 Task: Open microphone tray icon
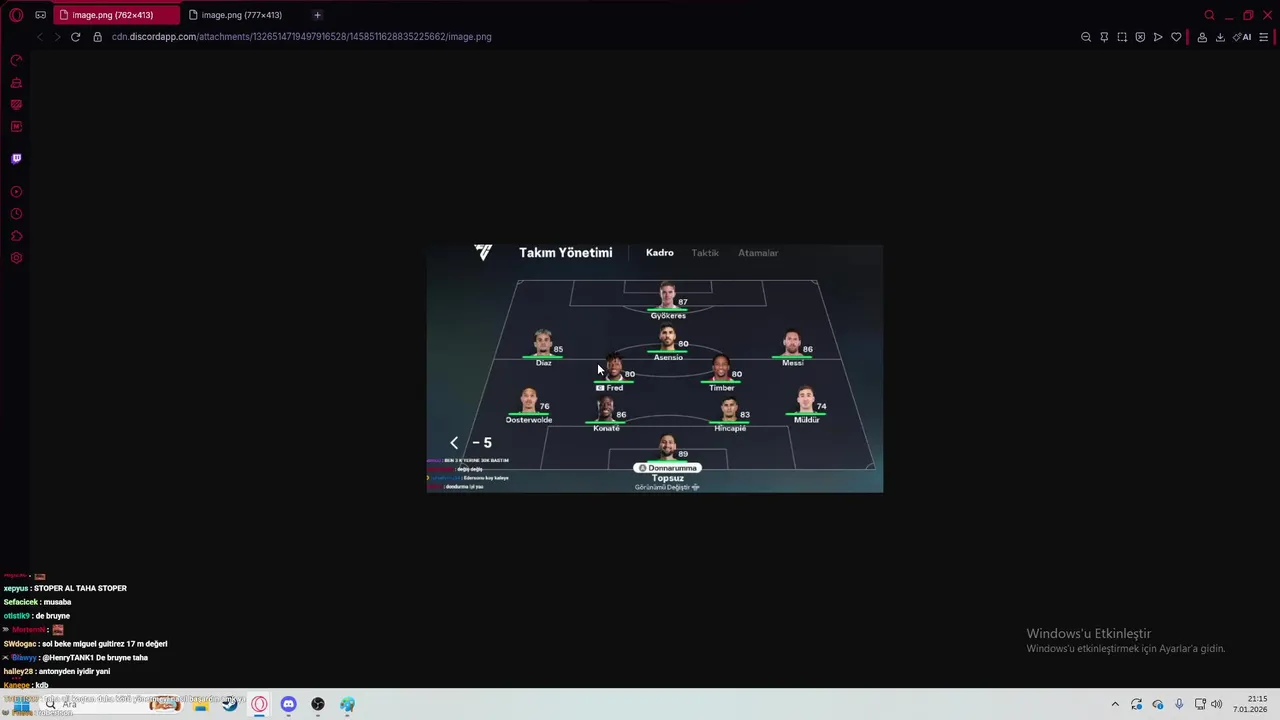1179,704
